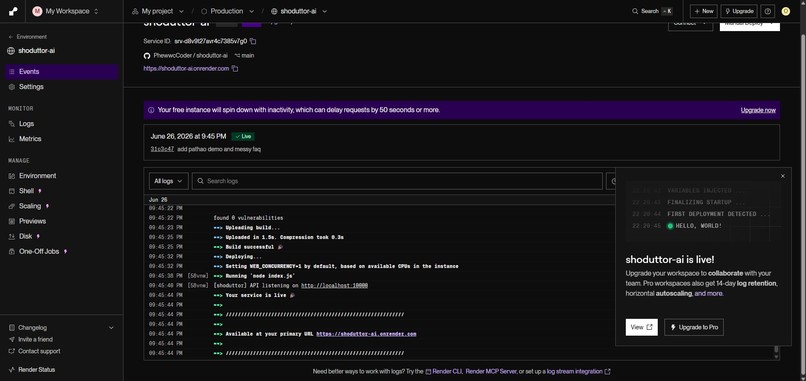This screenshot has height=381, width=806.
Task: Expand the My project dropdown
Action: pyautogui.click(x=158, y=11)
